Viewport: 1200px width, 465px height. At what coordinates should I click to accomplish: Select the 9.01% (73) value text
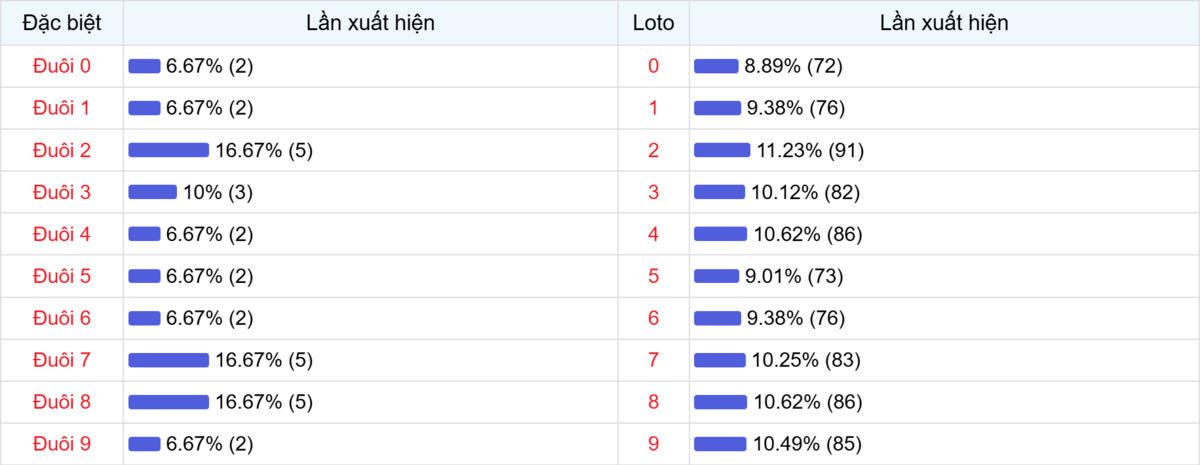click(x=795, y=276)
